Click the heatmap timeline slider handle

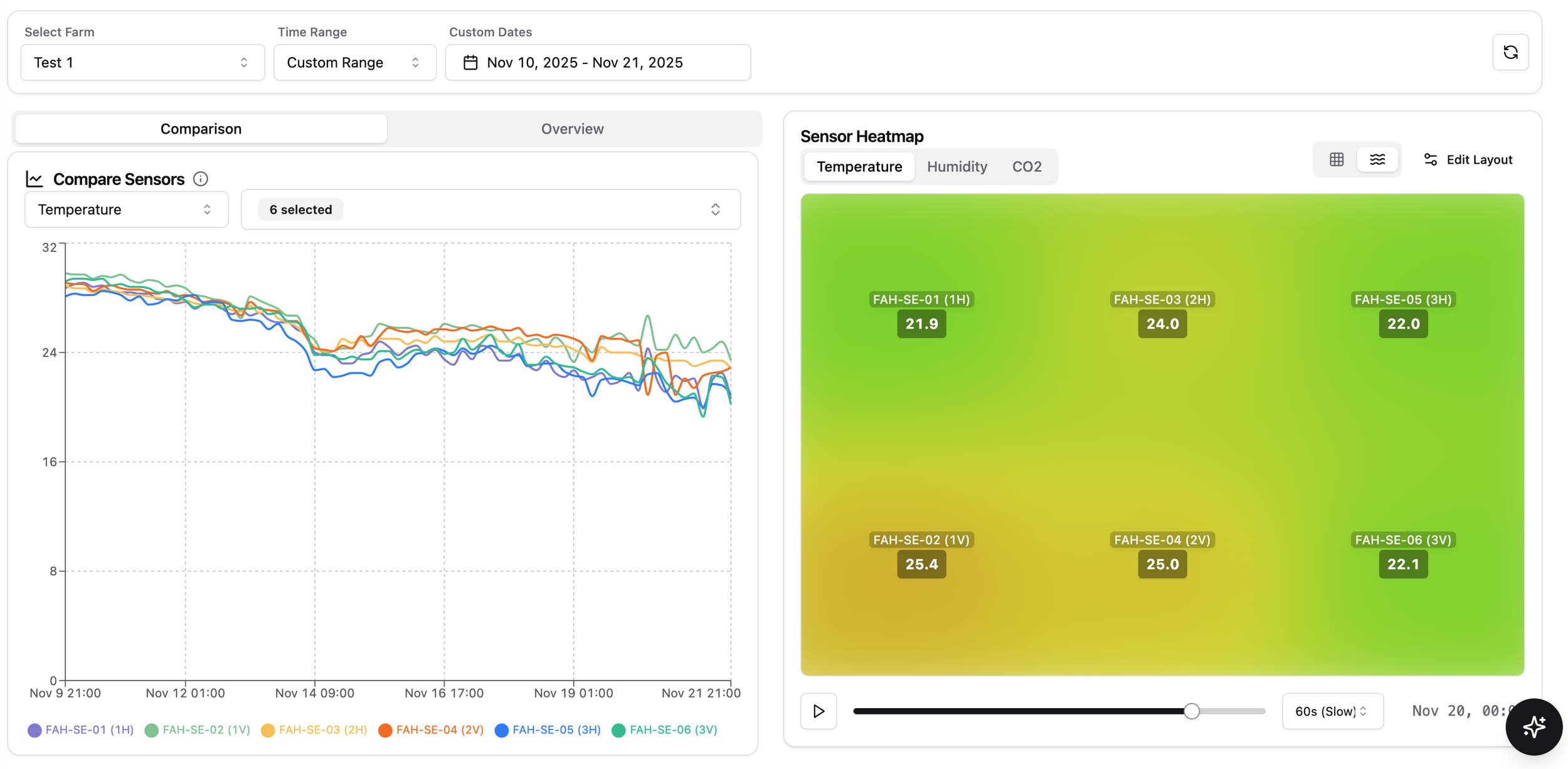pos(1192,711)
